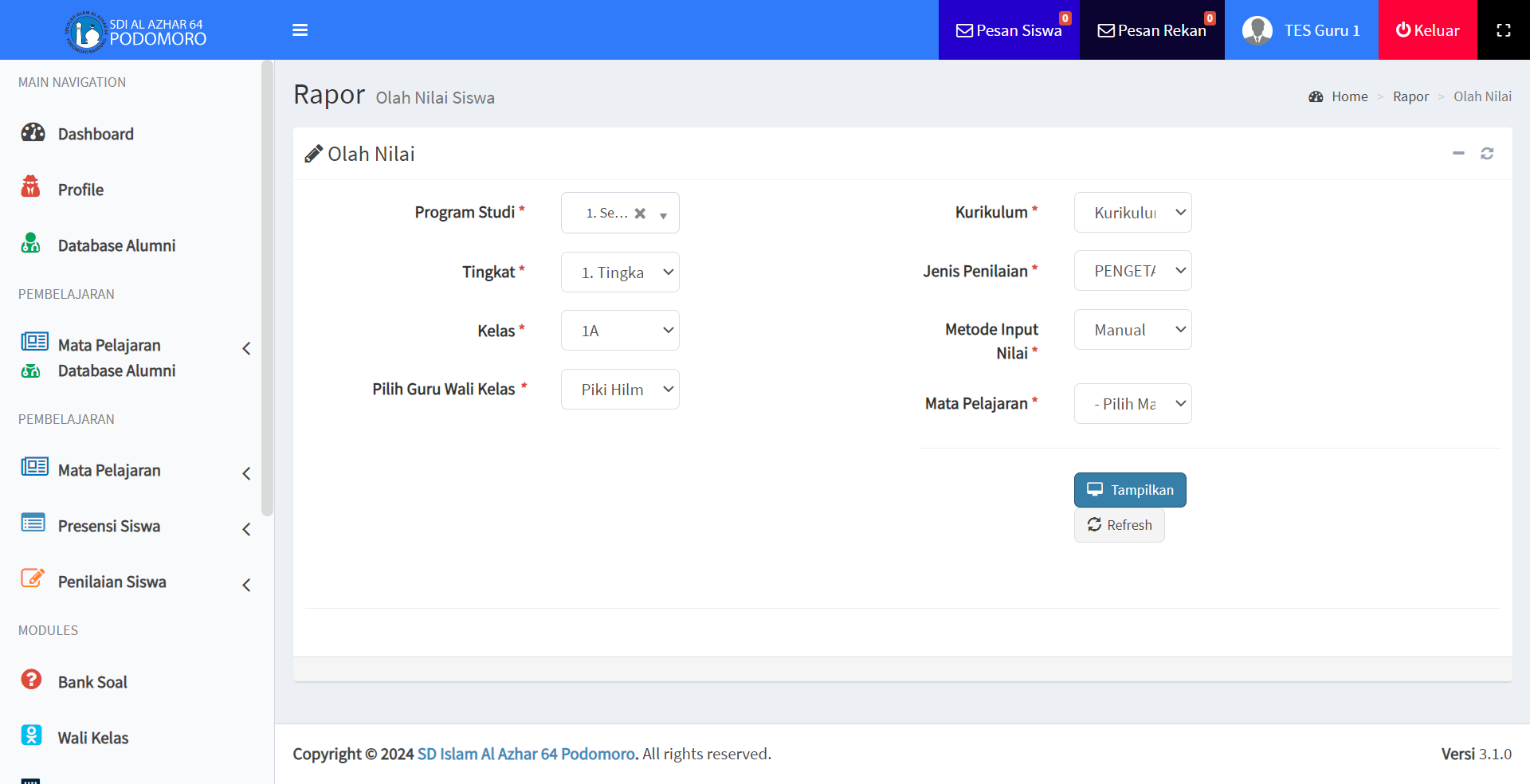Click the SDI Al Azhar 64 Podomoro logo
Screen dimensions: 1530x784
pos(136,32)
